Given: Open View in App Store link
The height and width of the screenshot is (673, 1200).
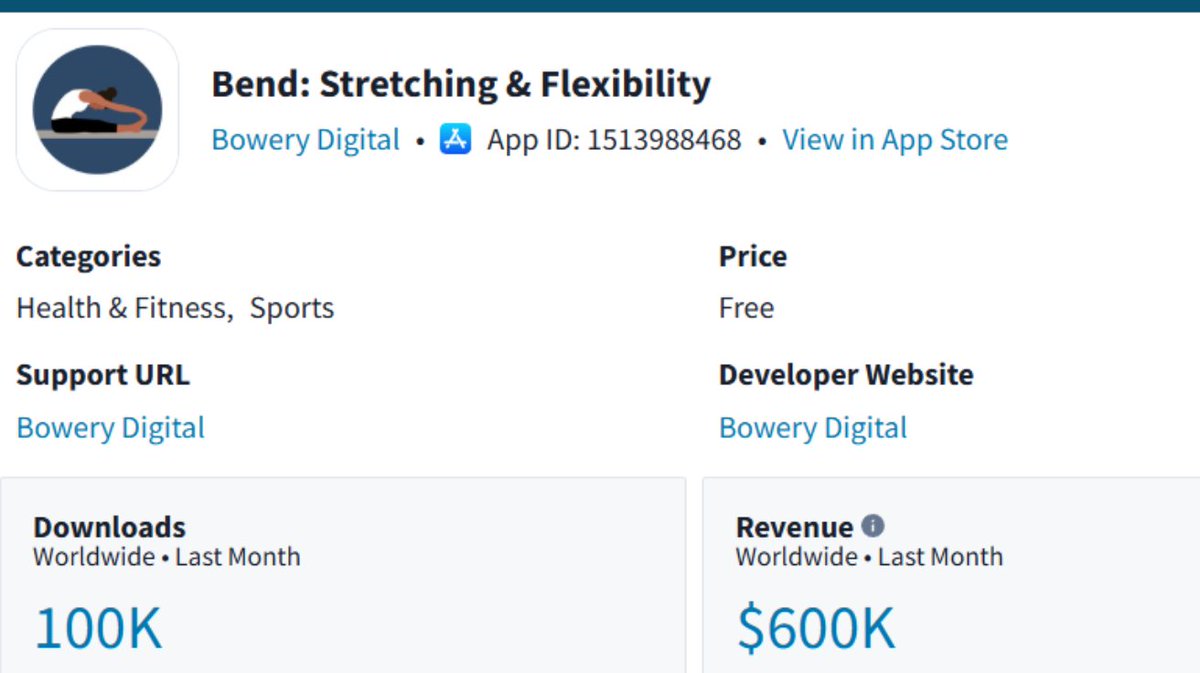Looking at the screenshot, I should [894, 140].
